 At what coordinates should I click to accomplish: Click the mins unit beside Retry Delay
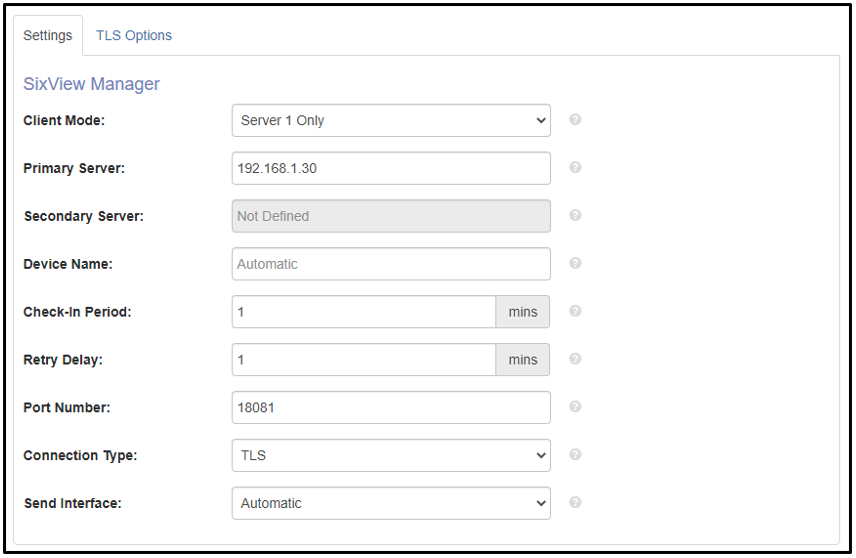click(522, 360)
